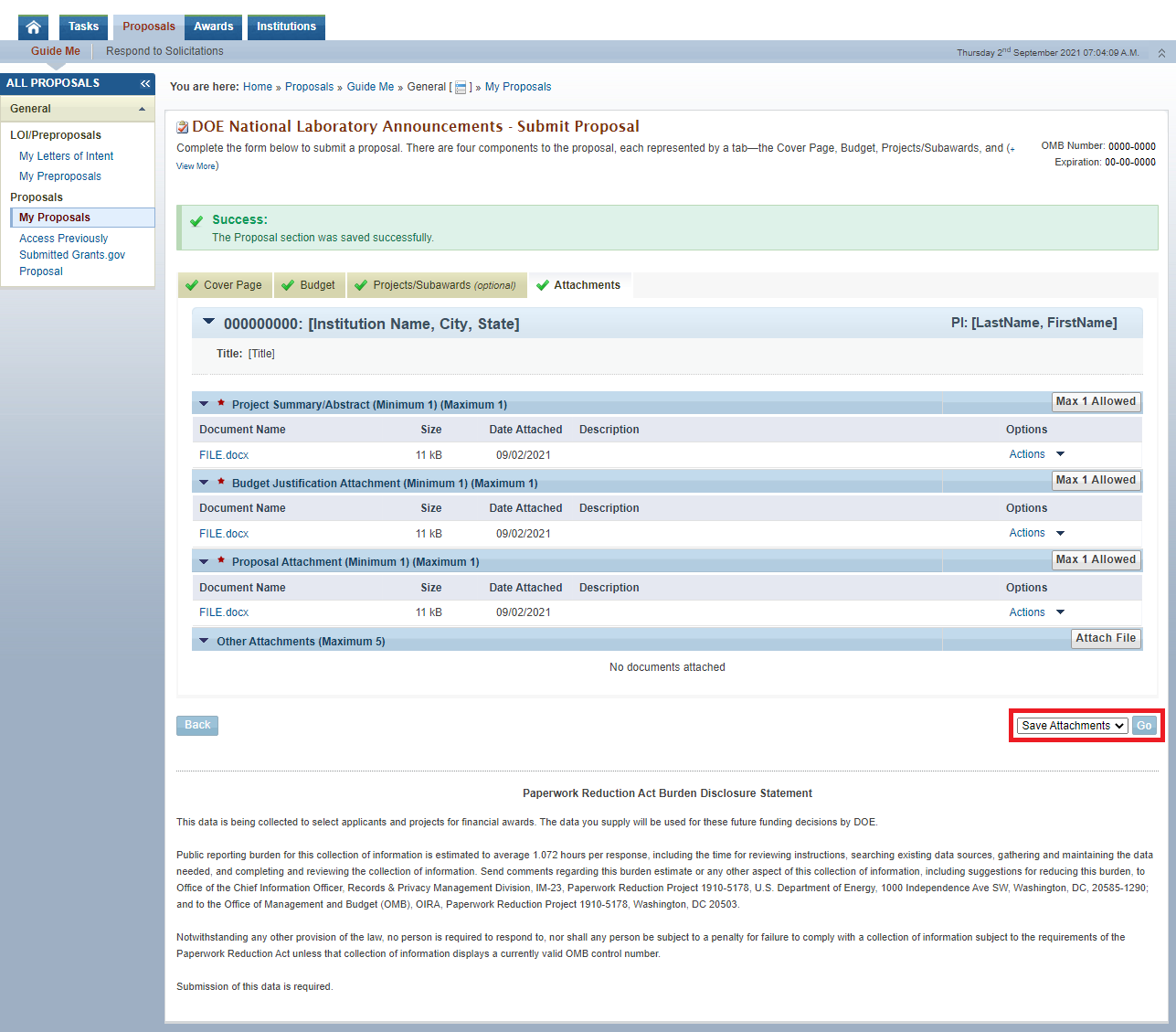This screenshot has width=1176, height=1032.
Task: Open Actions dropdown for Budget Justification file
Action: 1036,533
